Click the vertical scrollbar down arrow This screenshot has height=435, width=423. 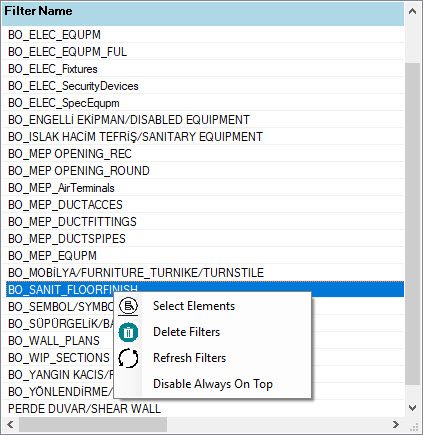click(x=412, y=408)
